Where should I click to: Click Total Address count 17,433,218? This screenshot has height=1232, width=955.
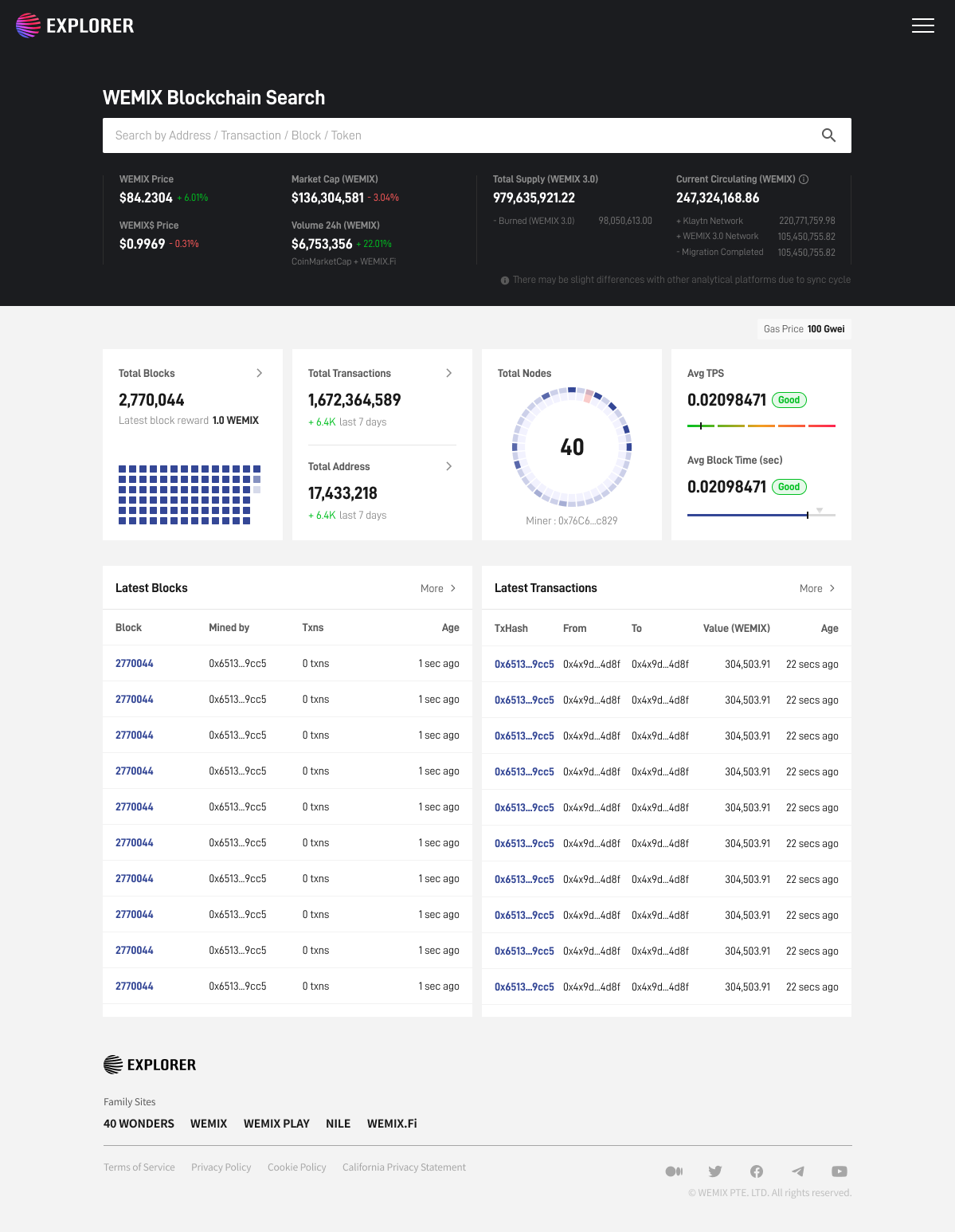342,493
